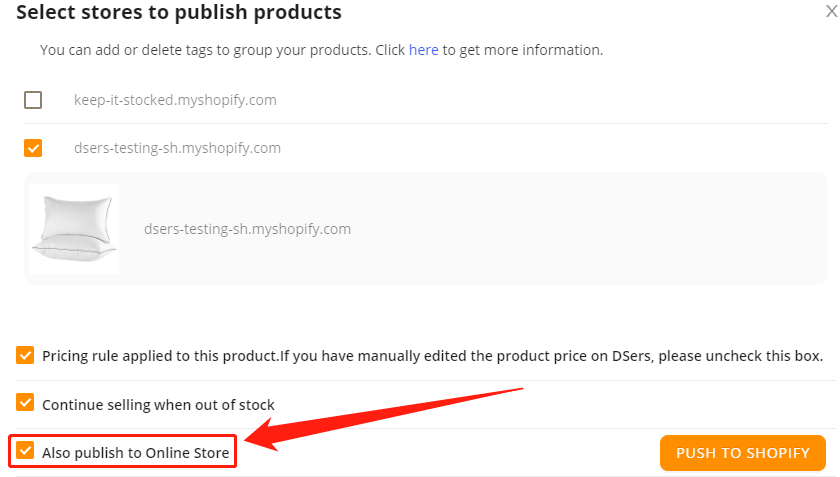This screenshot has width=840, height=477.
Task: Uncheck Continue selling when out of stock
Action: (25, 402)
